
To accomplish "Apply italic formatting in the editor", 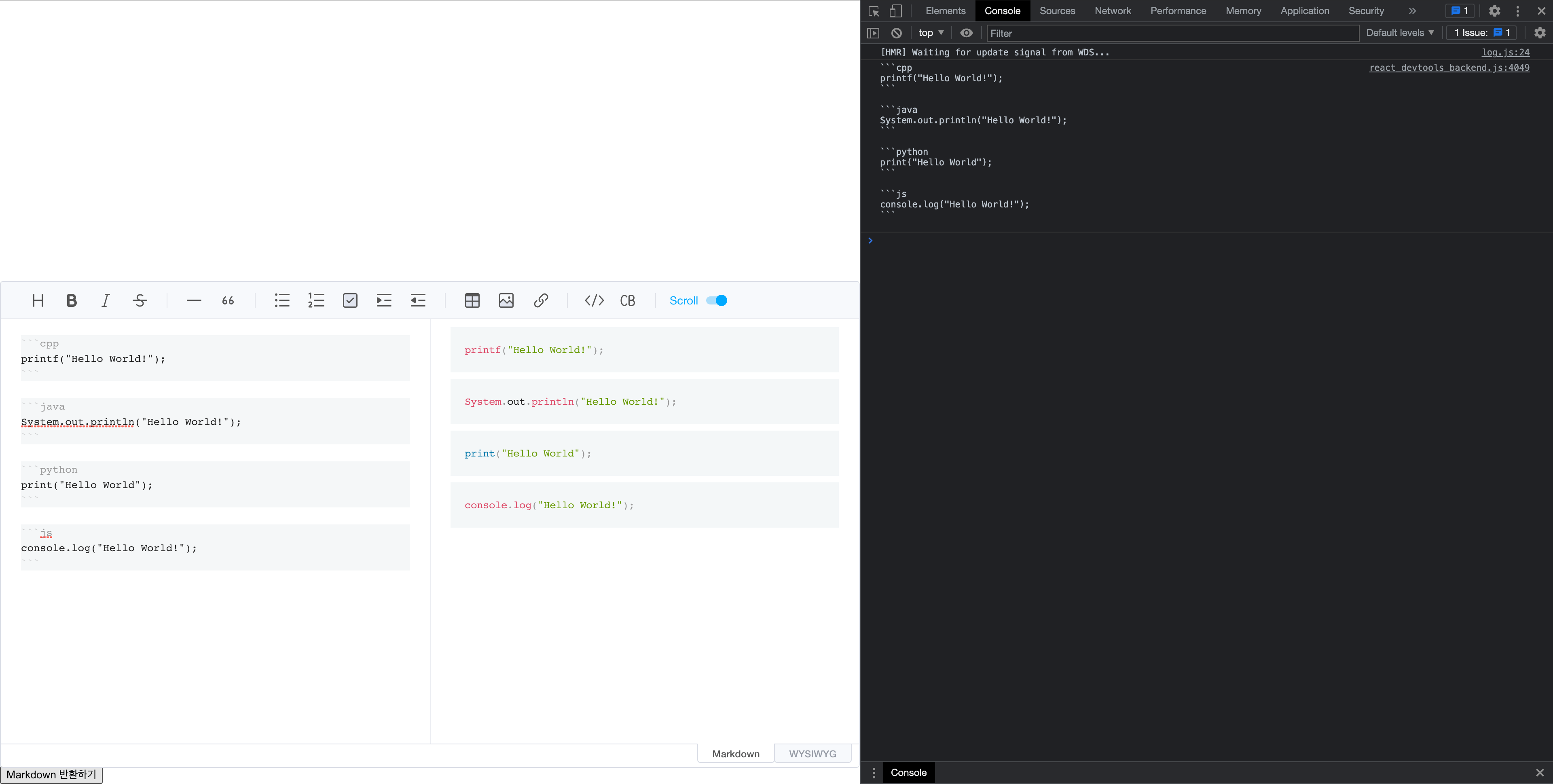I will 105,300.
